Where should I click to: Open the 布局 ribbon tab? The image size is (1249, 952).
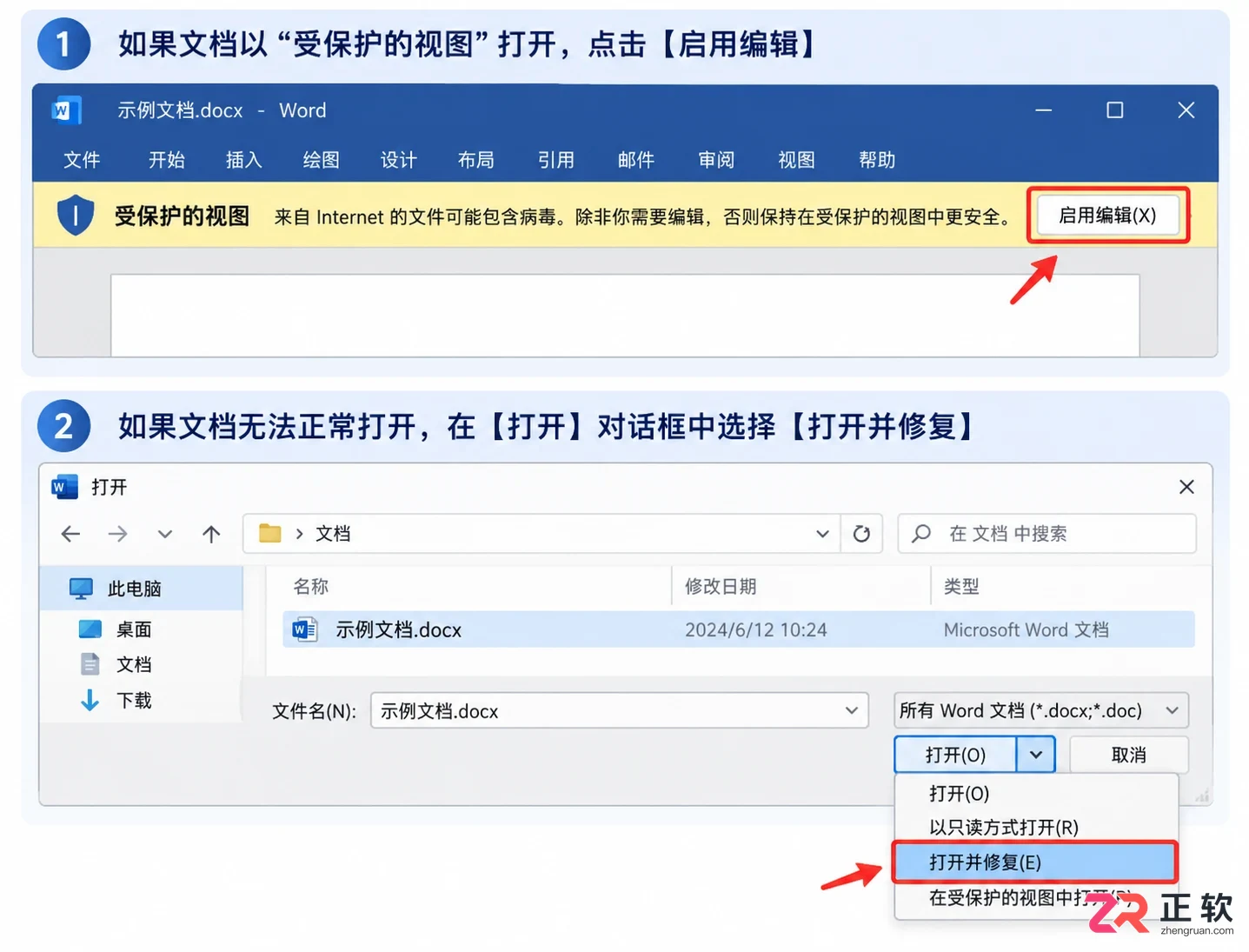[475, 160]
